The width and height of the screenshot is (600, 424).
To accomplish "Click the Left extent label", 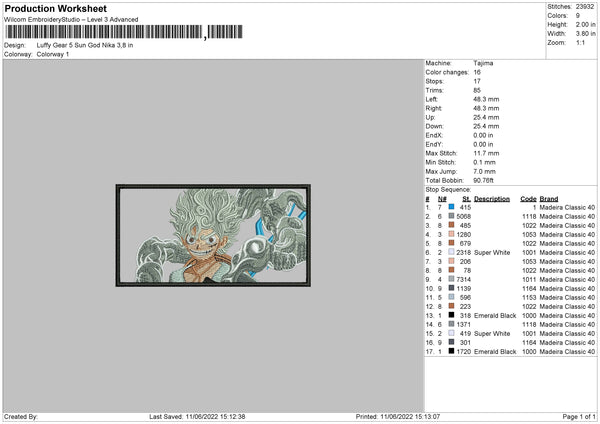I will tap(431, 99).
